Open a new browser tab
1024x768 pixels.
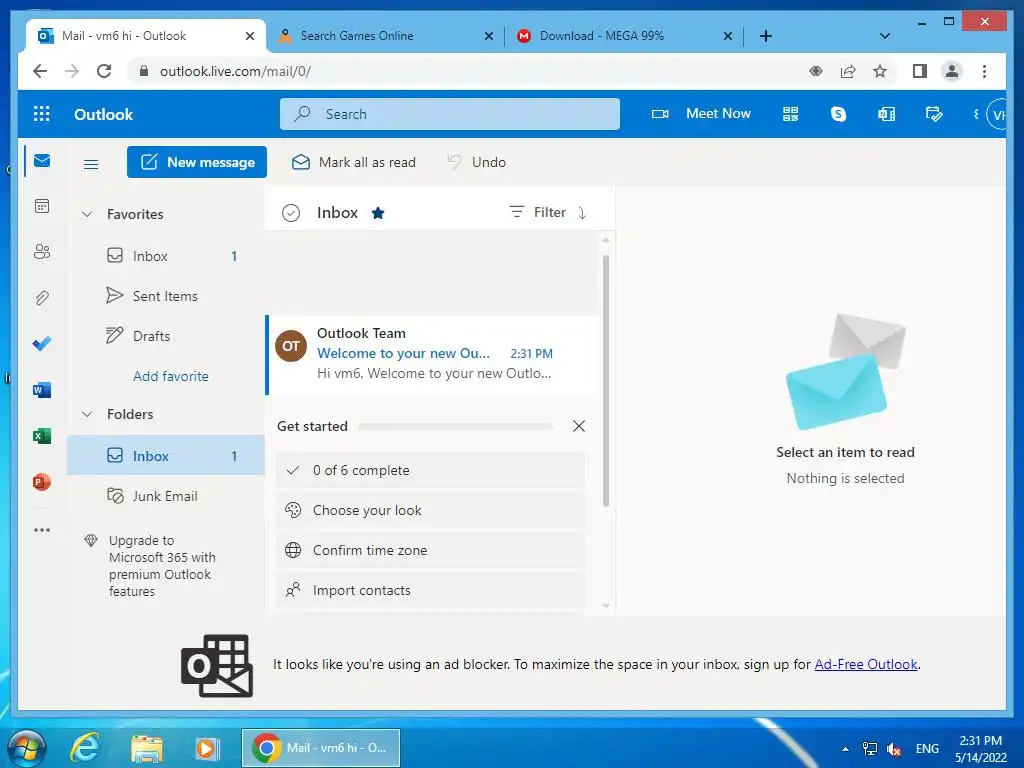click(x=766, y=36)
